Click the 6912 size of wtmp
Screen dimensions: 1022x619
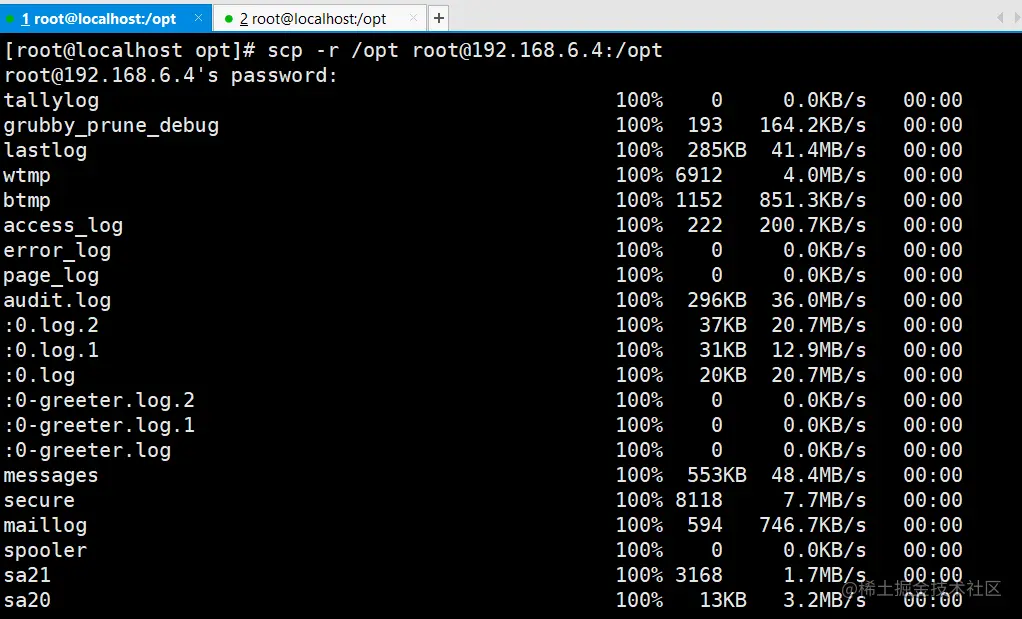tap(699, 175)
